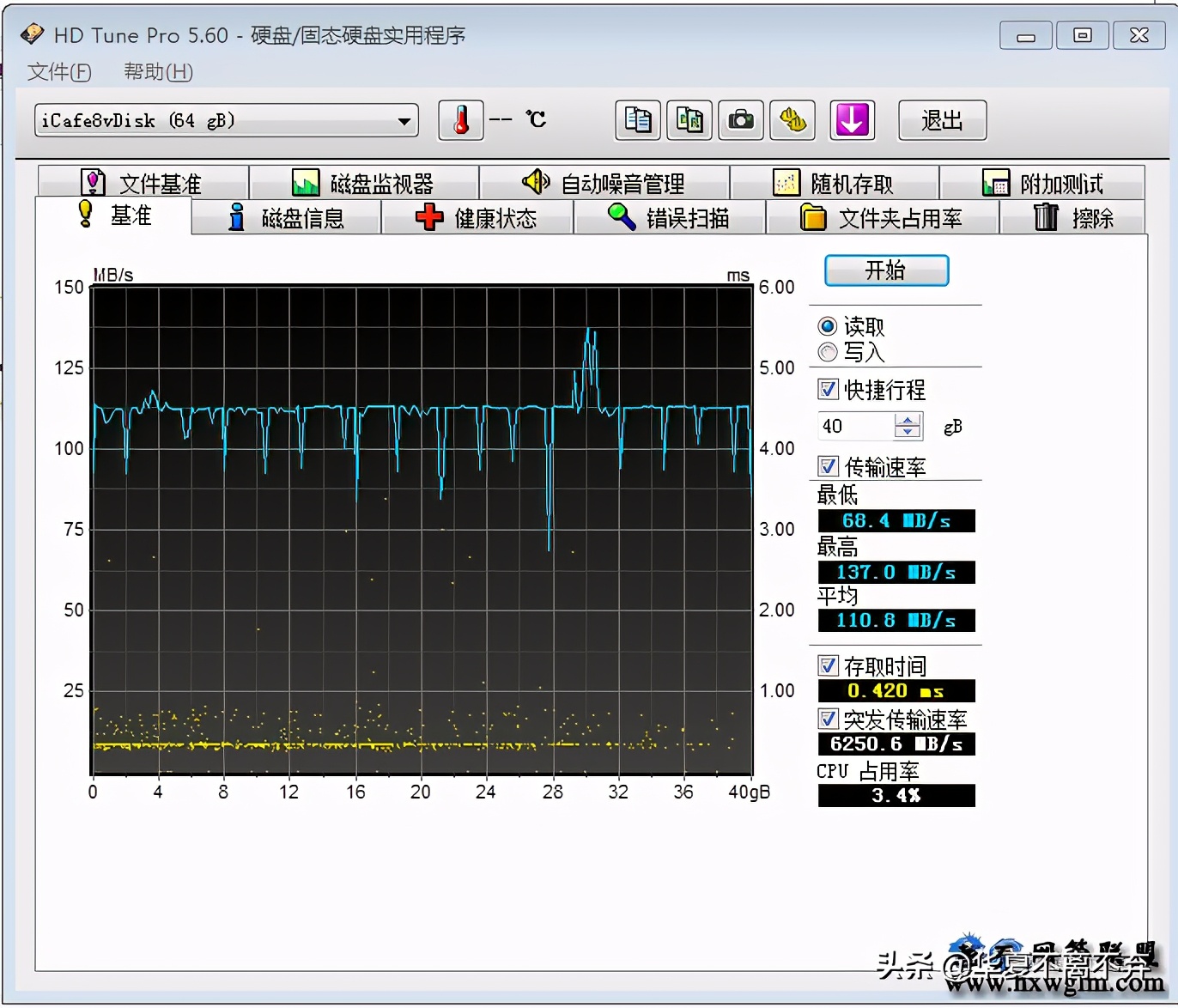Open options via the yellow hand icon
The width and height of the screenshot is (1178, 1008).
coord(792,120)
